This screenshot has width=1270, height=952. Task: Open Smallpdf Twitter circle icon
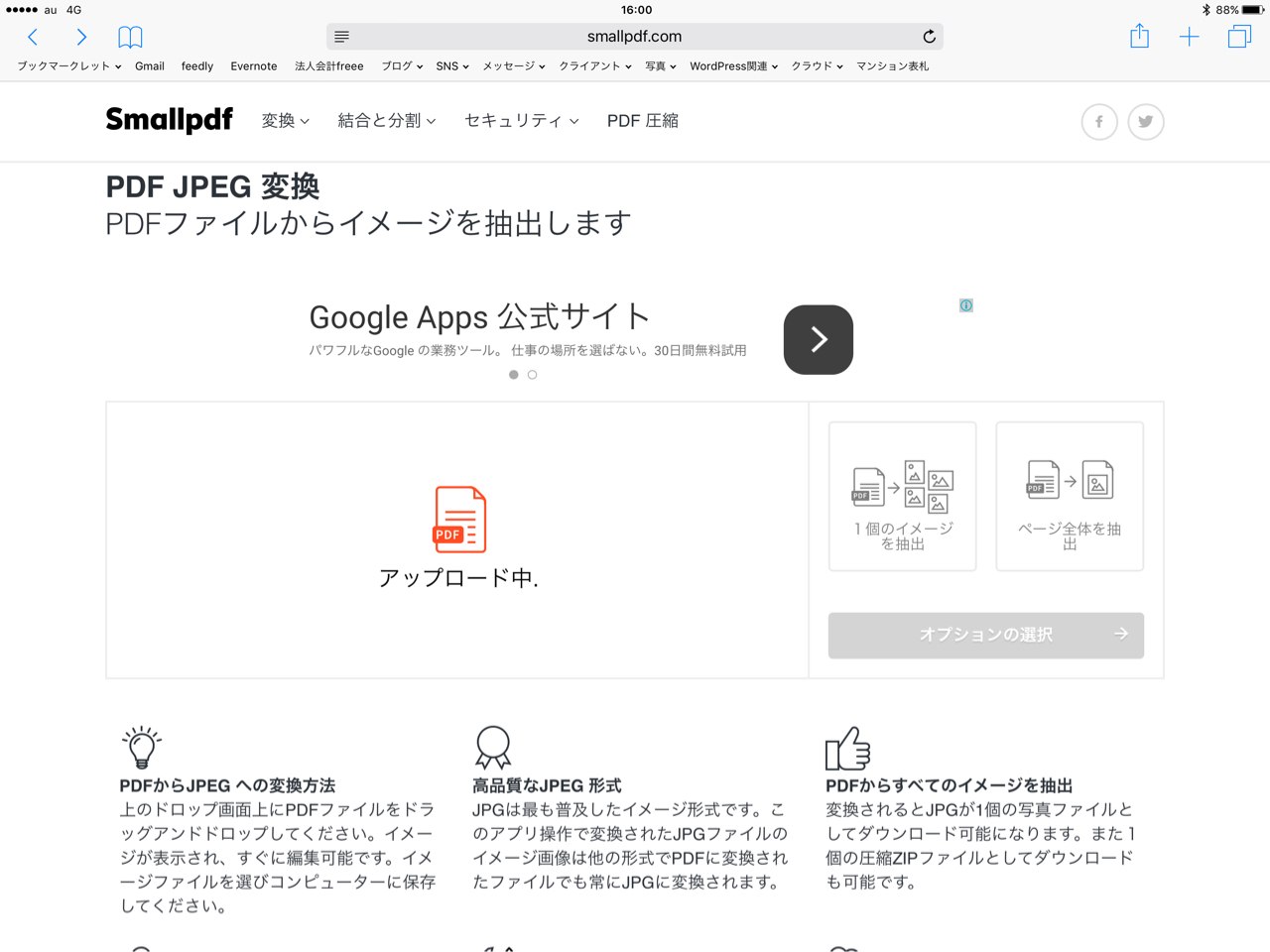(1146, 122)
